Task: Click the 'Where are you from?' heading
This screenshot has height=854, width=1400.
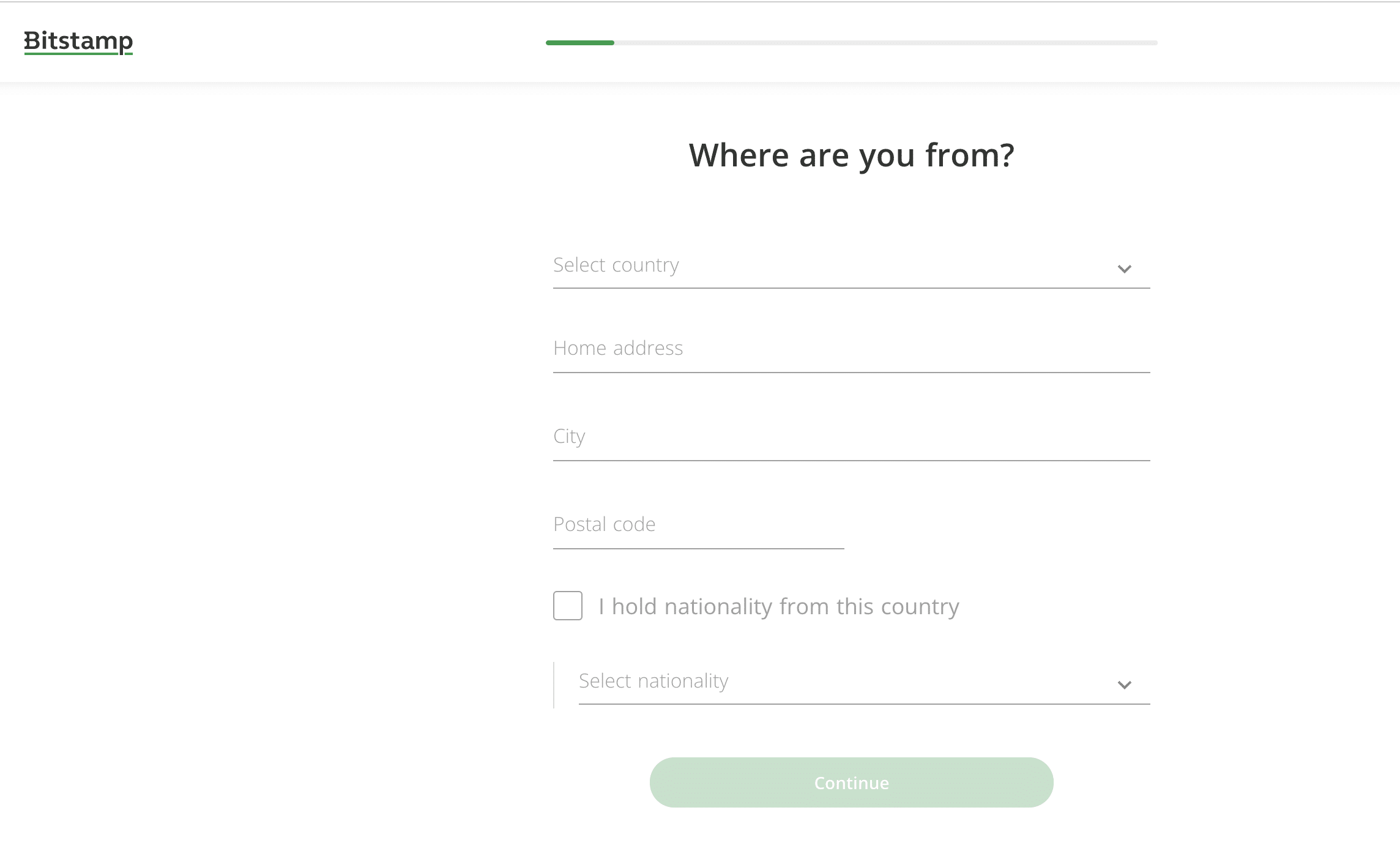Action: click(x=852, y=155)
